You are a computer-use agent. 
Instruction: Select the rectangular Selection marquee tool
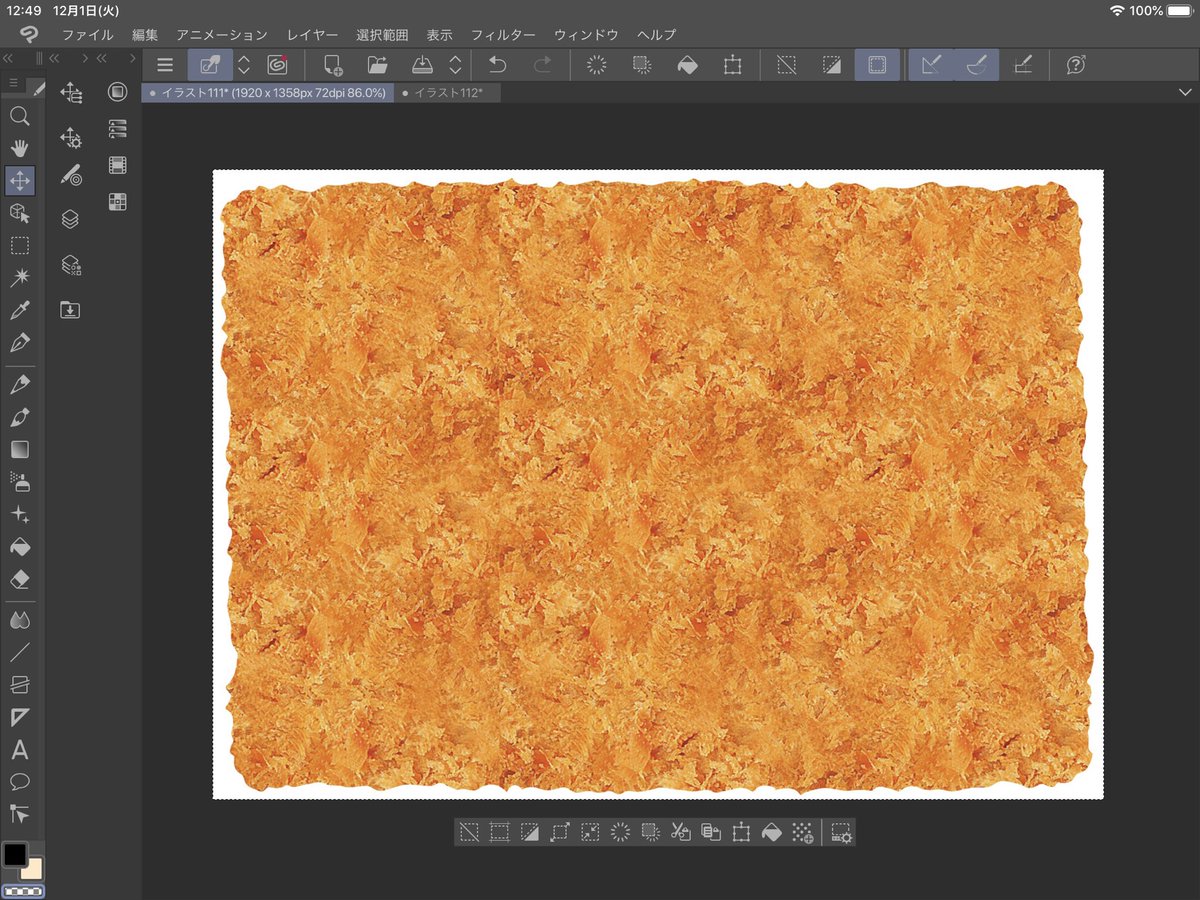pyautogui.click(x=20, y=246)
